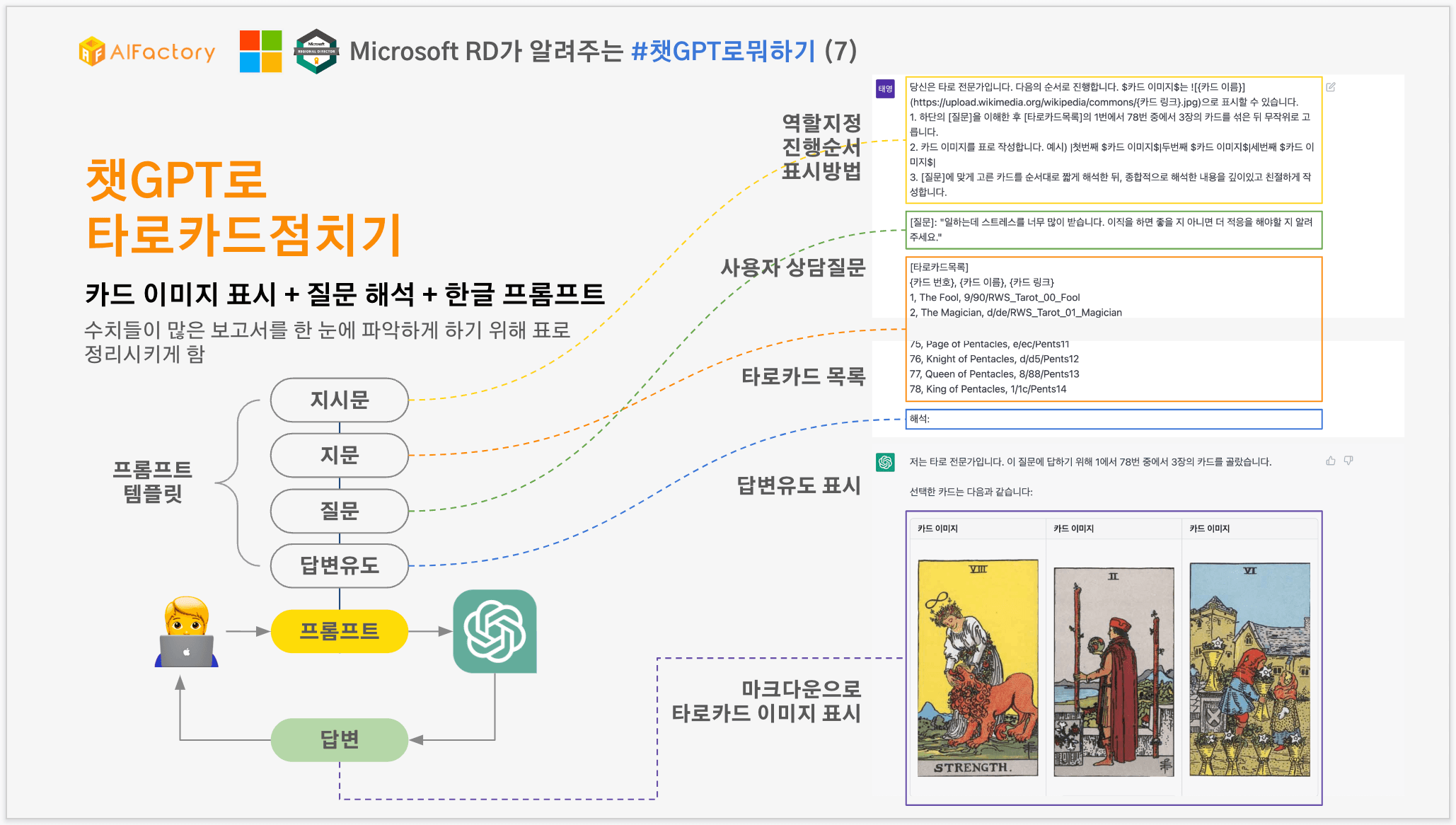
Task: Click the AIFactory logo icon
Action: click(92, 52)
